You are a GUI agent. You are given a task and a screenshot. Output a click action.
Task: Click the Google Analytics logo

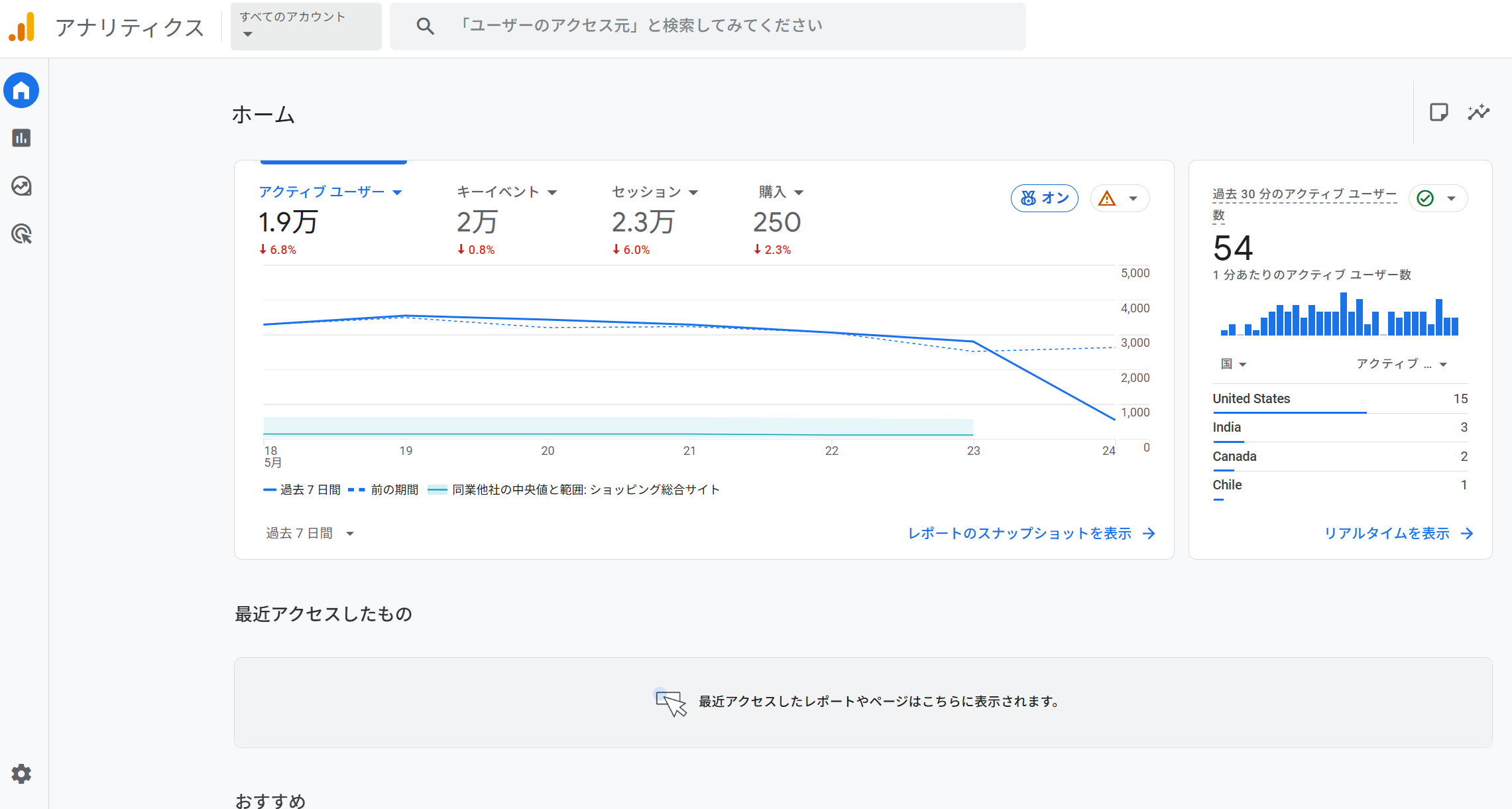22,27
